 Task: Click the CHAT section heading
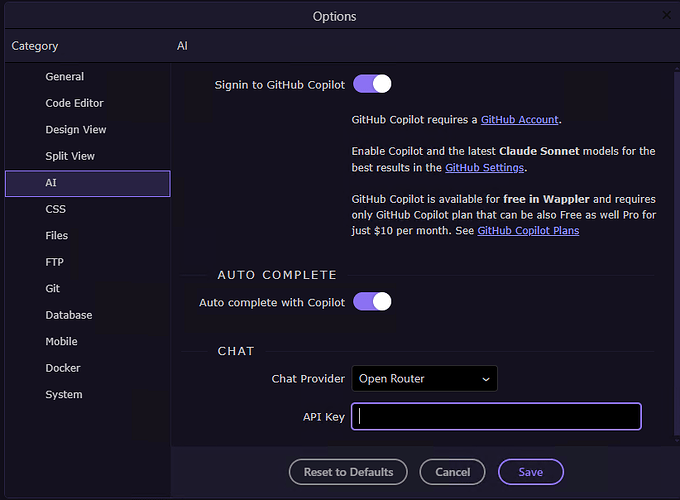click(236, 351)
